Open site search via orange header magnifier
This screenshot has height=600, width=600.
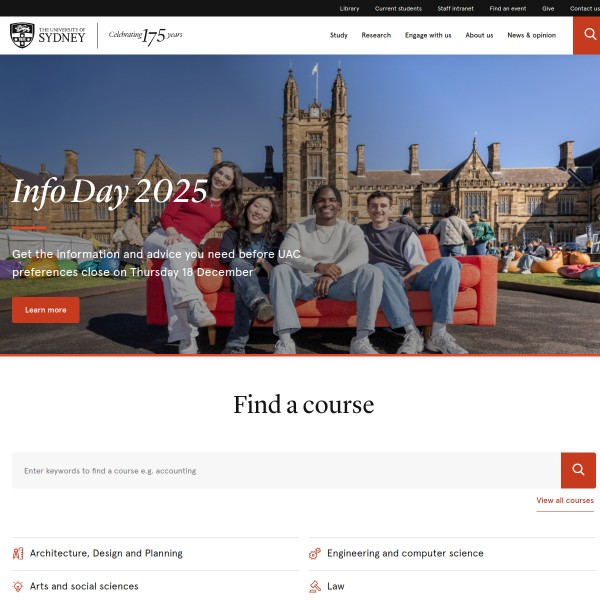586,35
